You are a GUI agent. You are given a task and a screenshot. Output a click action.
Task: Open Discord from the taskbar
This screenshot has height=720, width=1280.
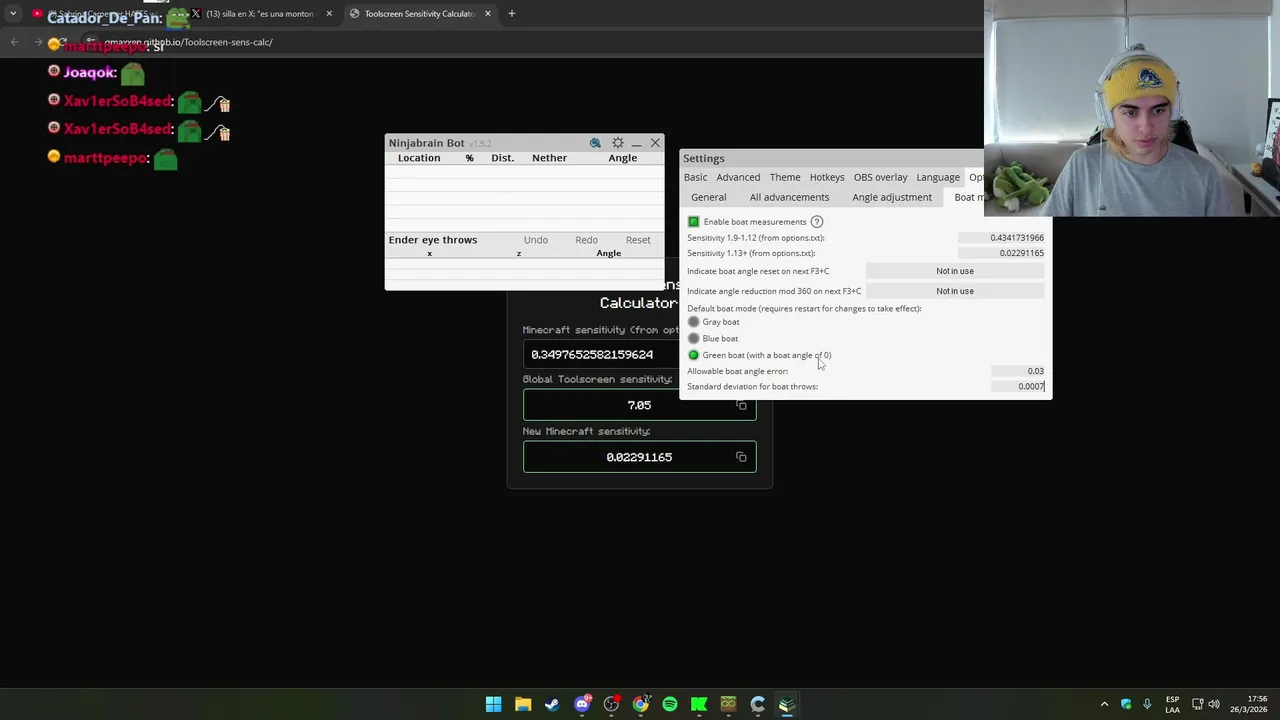(582, 704)
